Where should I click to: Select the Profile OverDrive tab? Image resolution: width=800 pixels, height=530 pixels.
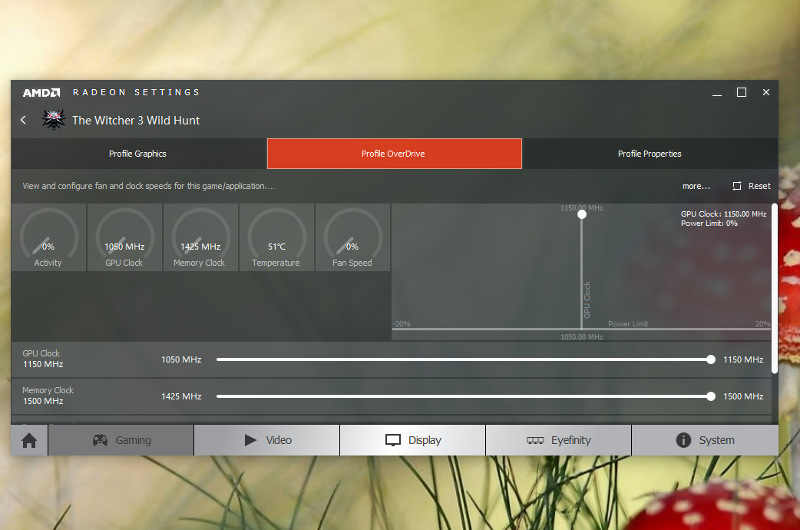pos(394,154)
